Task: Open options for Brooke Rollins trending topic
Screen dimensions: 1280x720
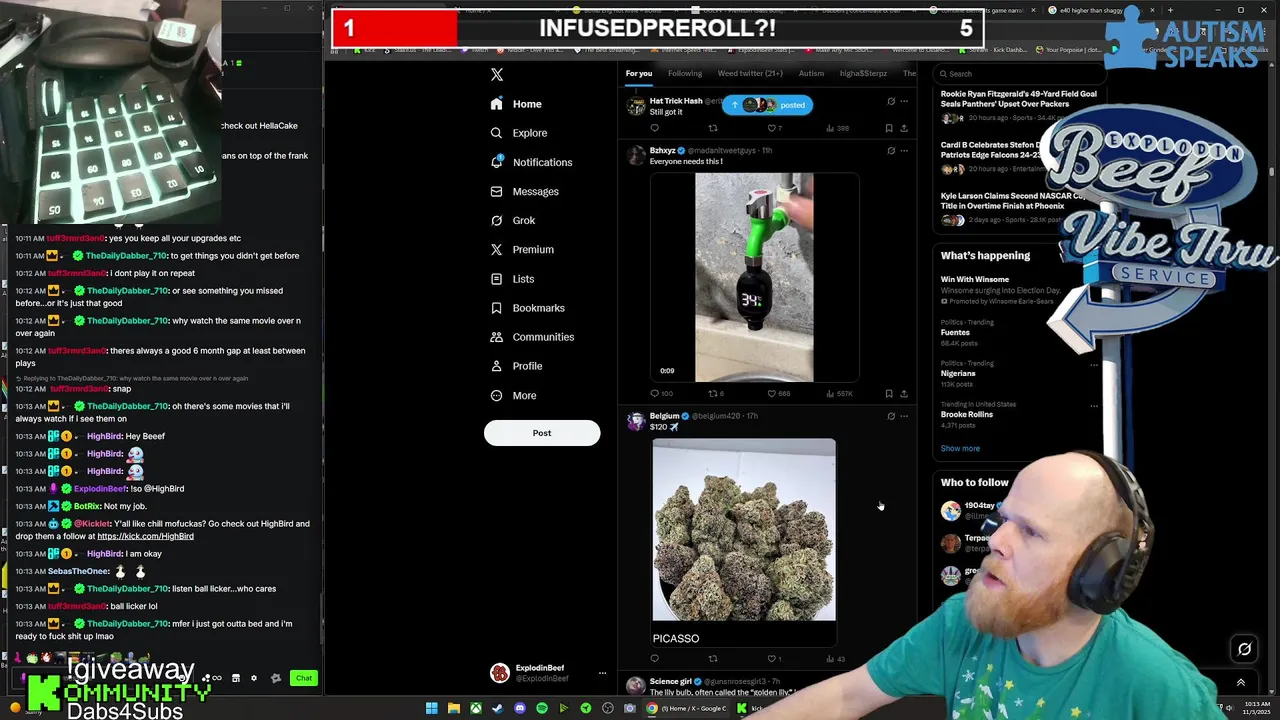Action: [x=1094, y=405]
